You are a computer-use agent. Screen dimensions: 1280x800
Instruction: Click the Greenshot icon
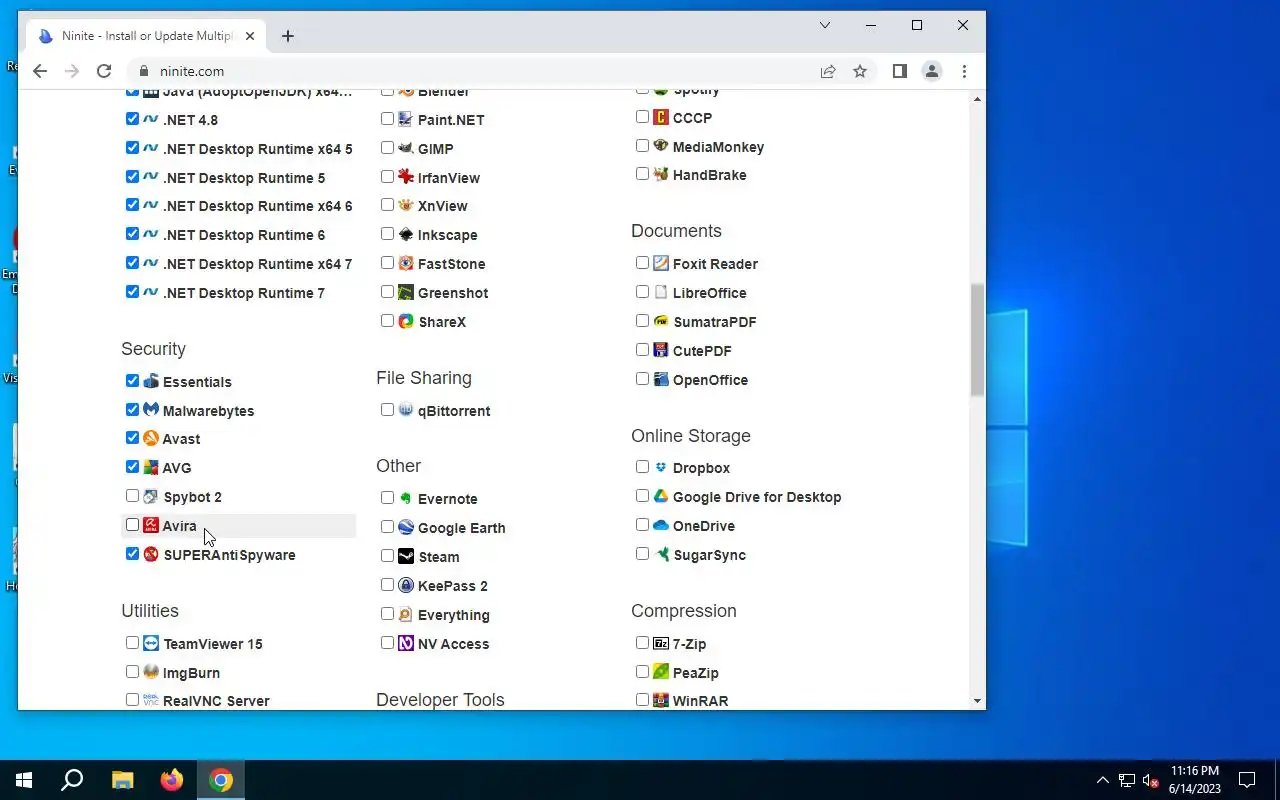coord(406,292)
